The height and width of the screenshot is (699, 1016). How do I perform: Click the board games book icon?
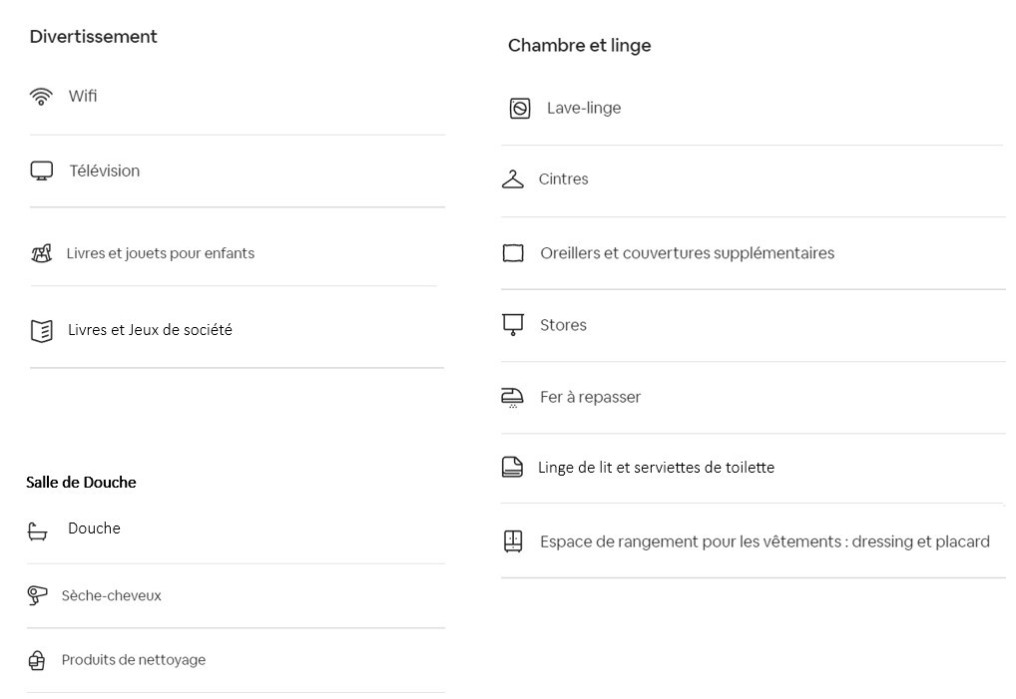pos(41,330)
